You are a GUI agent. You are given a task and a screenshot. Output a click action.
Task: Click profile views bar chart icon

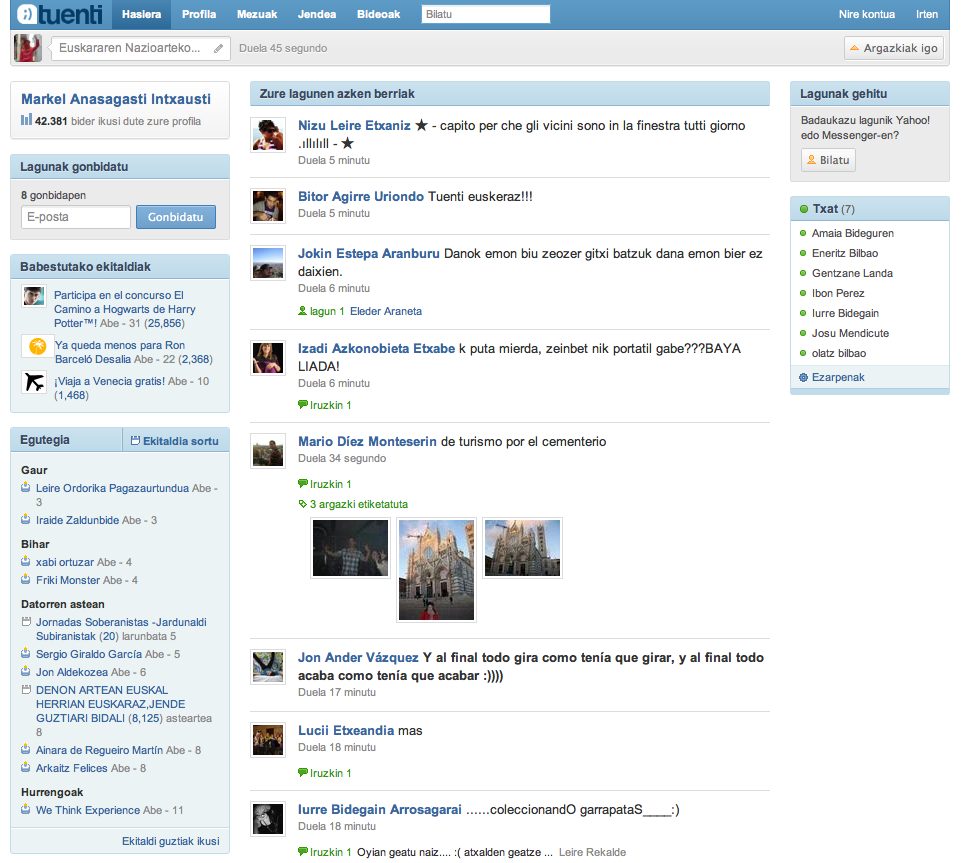[26, 120]
